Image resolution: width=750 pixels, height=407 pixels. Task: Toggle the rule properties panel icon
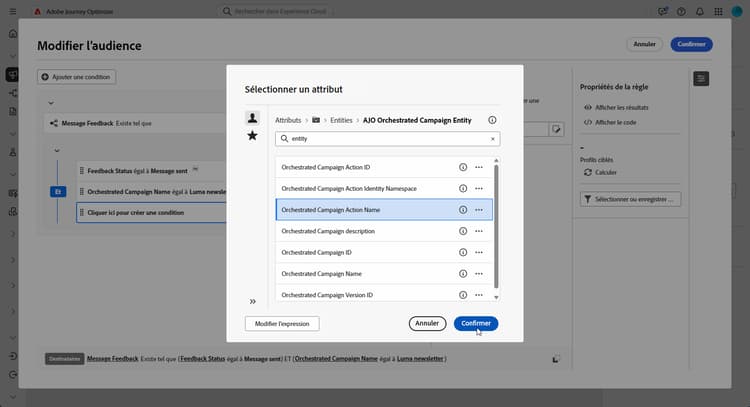click(701, 79)
